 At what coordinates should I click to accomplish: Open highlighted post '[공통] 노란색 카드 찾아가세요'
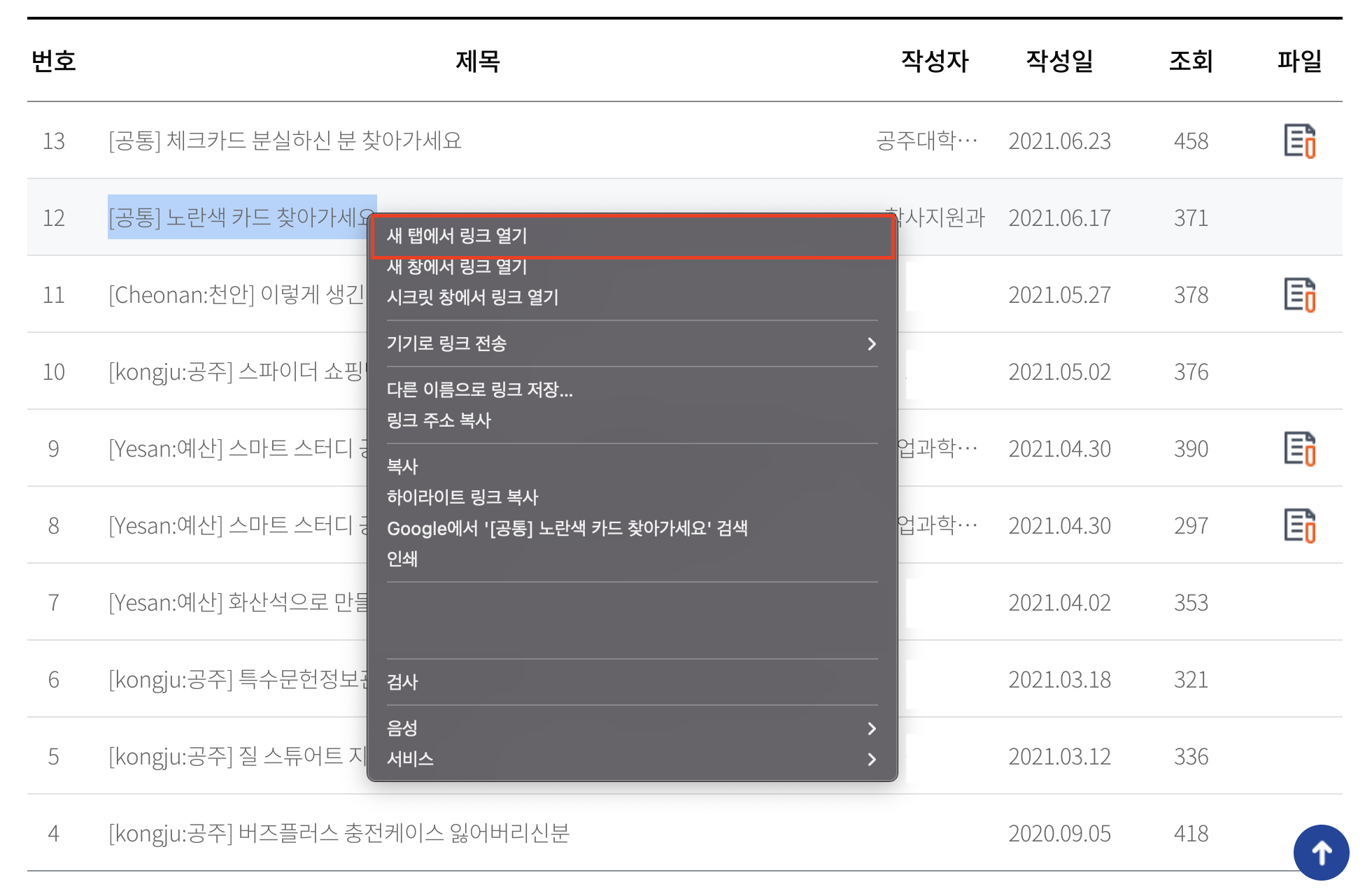(x=238, y=218)
